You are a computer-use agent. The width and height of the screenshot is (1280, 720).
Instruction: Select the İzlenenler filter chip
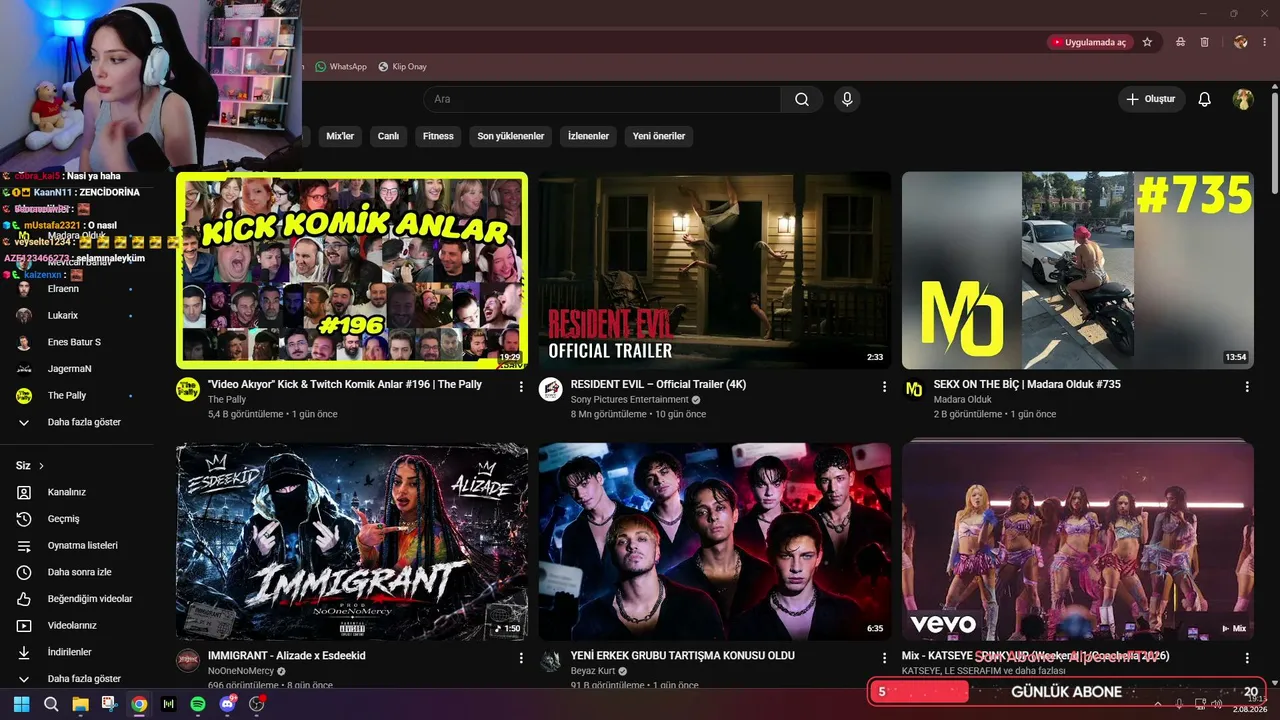(x=588, y=136)
